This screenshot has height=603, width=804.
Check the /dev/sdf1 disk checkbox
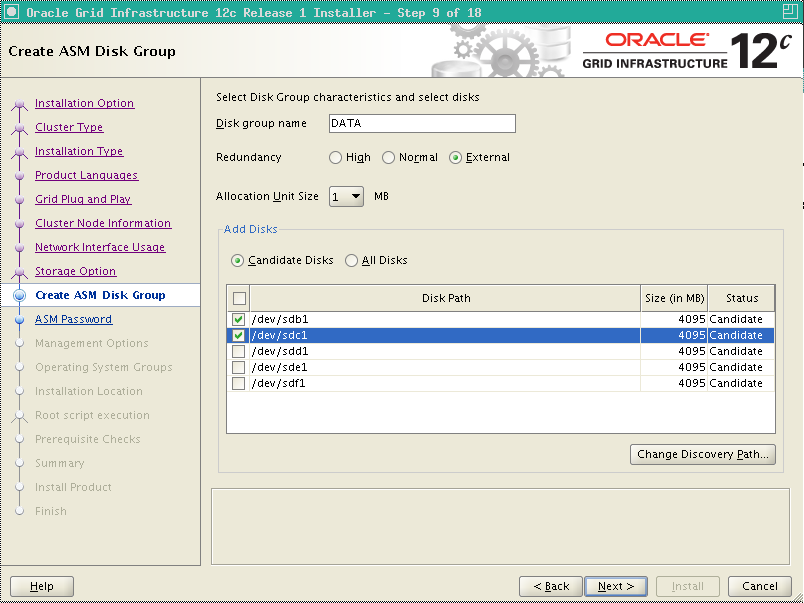point(238,383)
